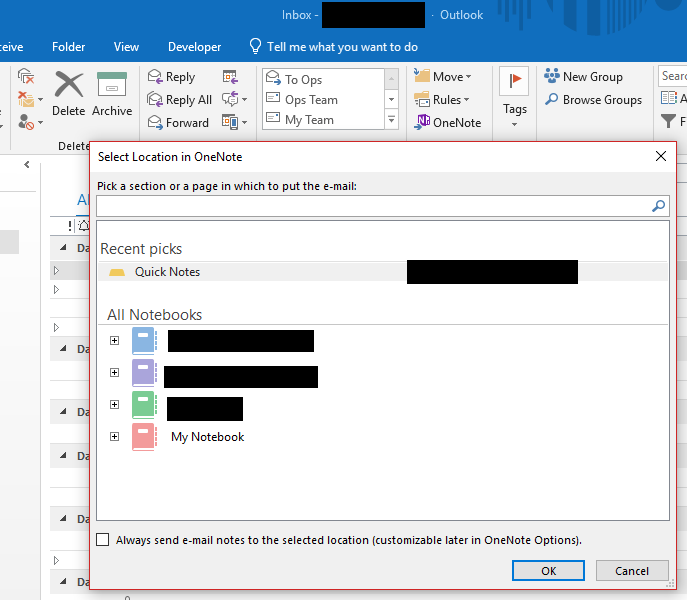Open the Tags flag menu
Image resolution: width=687 pixels, height=600 pixels.
point(514,97)
